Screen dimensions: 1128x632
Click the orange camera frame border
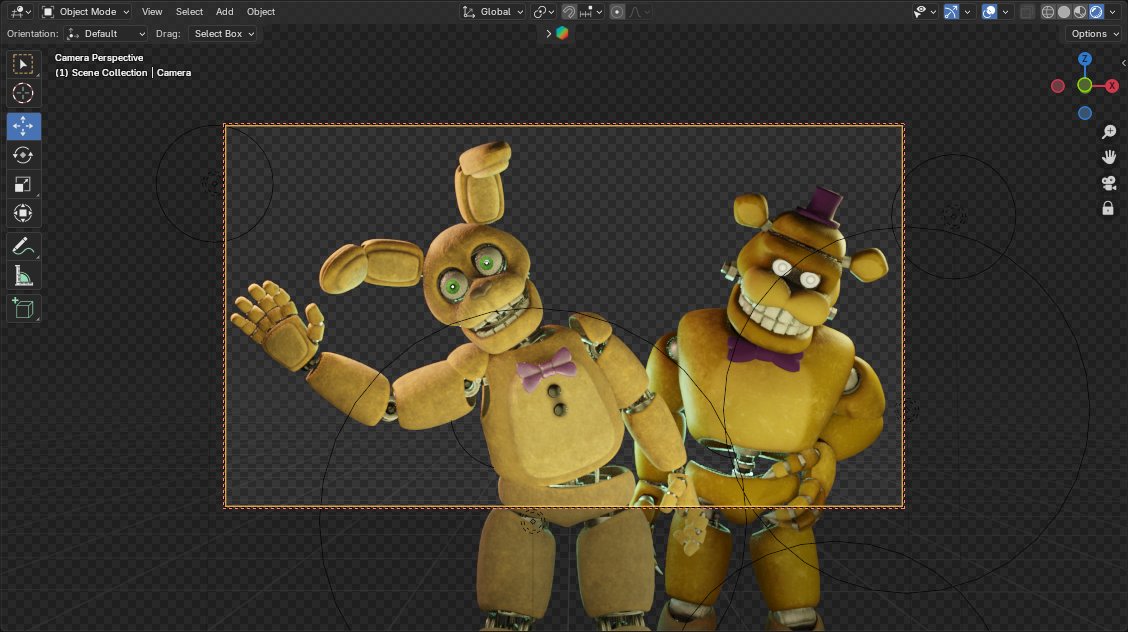click(x=564, y=125)
